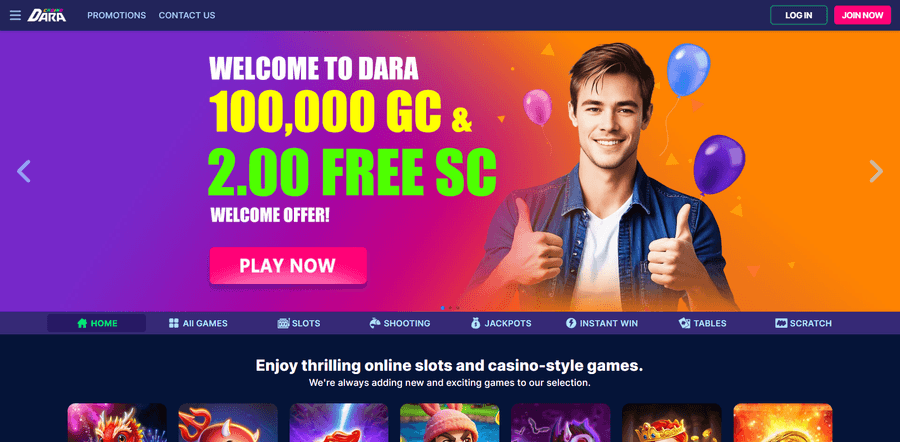
Task: Open the Contact Us menu item
Action: (187, 15)
